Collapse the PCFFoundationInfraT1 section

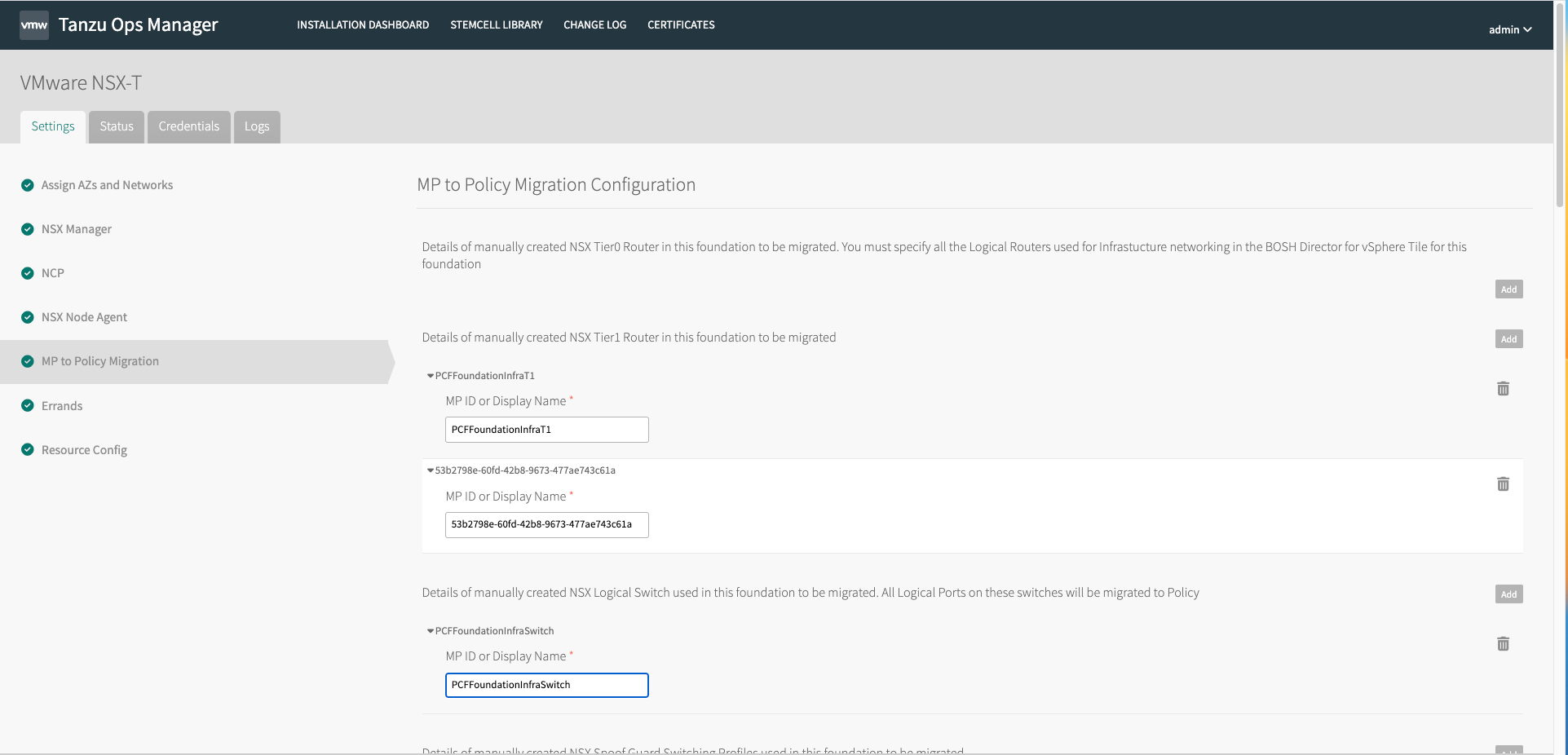(431, 376)
